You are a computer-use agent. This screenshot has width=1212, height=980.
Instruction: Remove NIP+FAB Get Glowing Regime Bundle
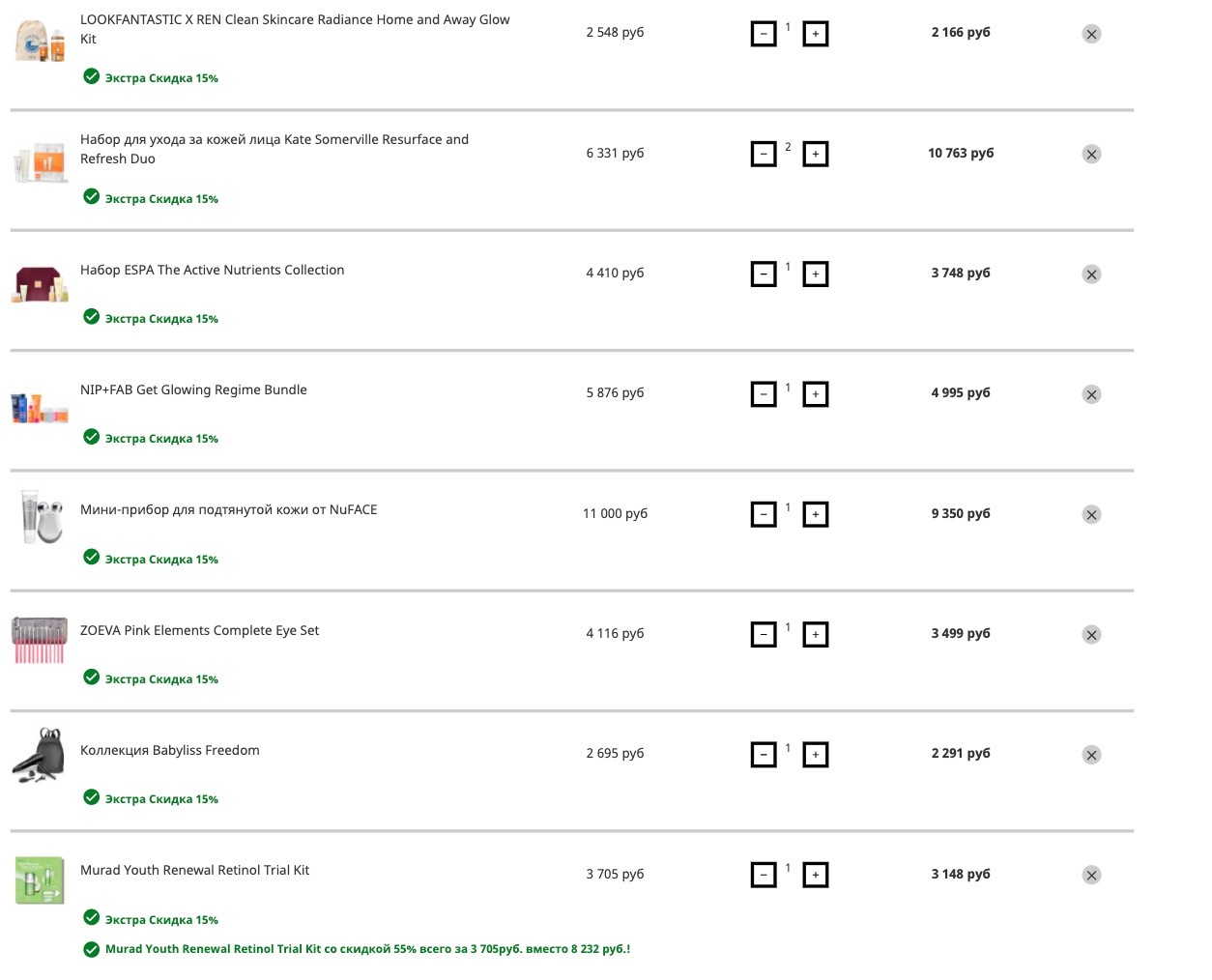tap(1091, 394)
